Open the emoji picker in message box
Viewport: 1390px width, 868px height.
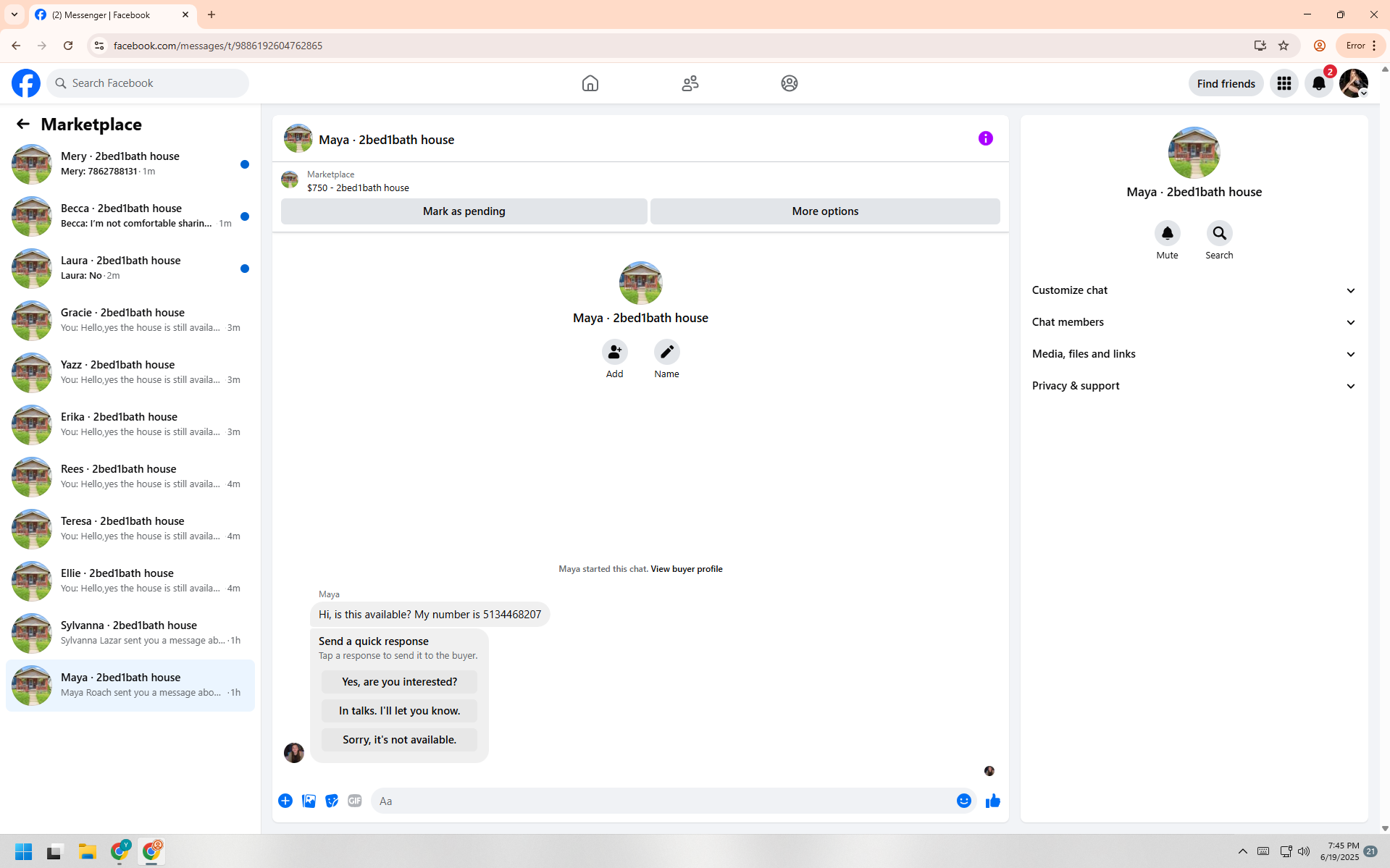tap(963, 801)
